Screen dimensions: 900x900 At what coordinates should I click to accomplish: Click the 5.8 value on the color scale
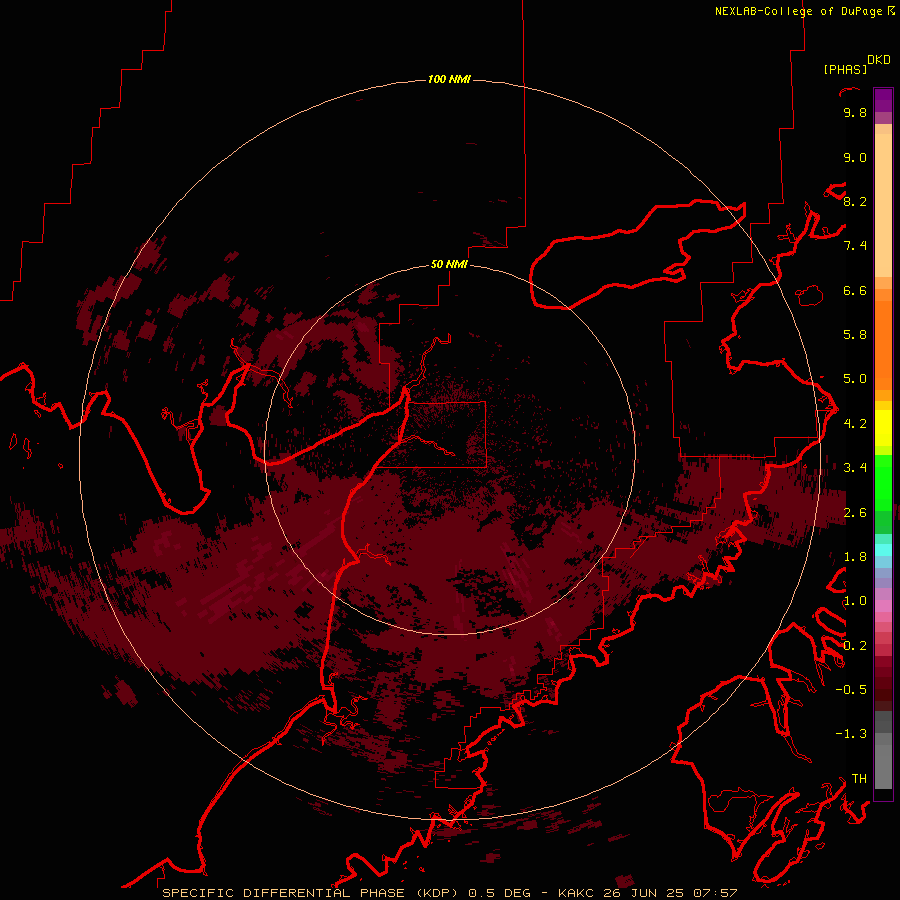click(855, 335)
